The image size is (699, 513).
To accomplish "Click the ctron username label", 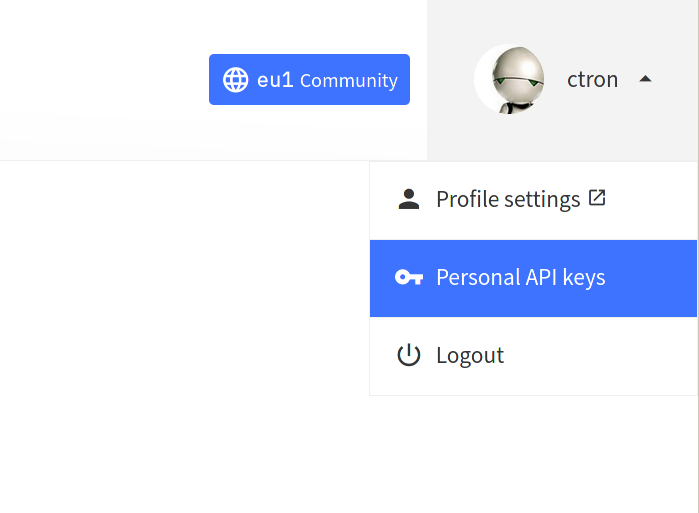I will (x=592, y=80).
